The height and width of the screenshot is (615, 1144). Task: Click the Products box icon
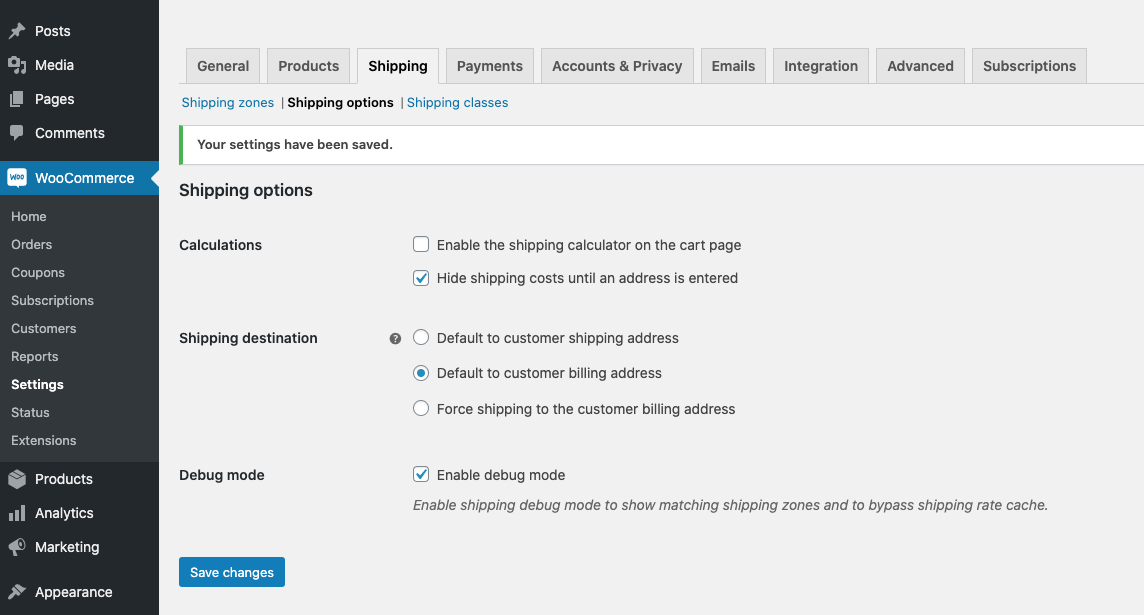tap(17, 479)
